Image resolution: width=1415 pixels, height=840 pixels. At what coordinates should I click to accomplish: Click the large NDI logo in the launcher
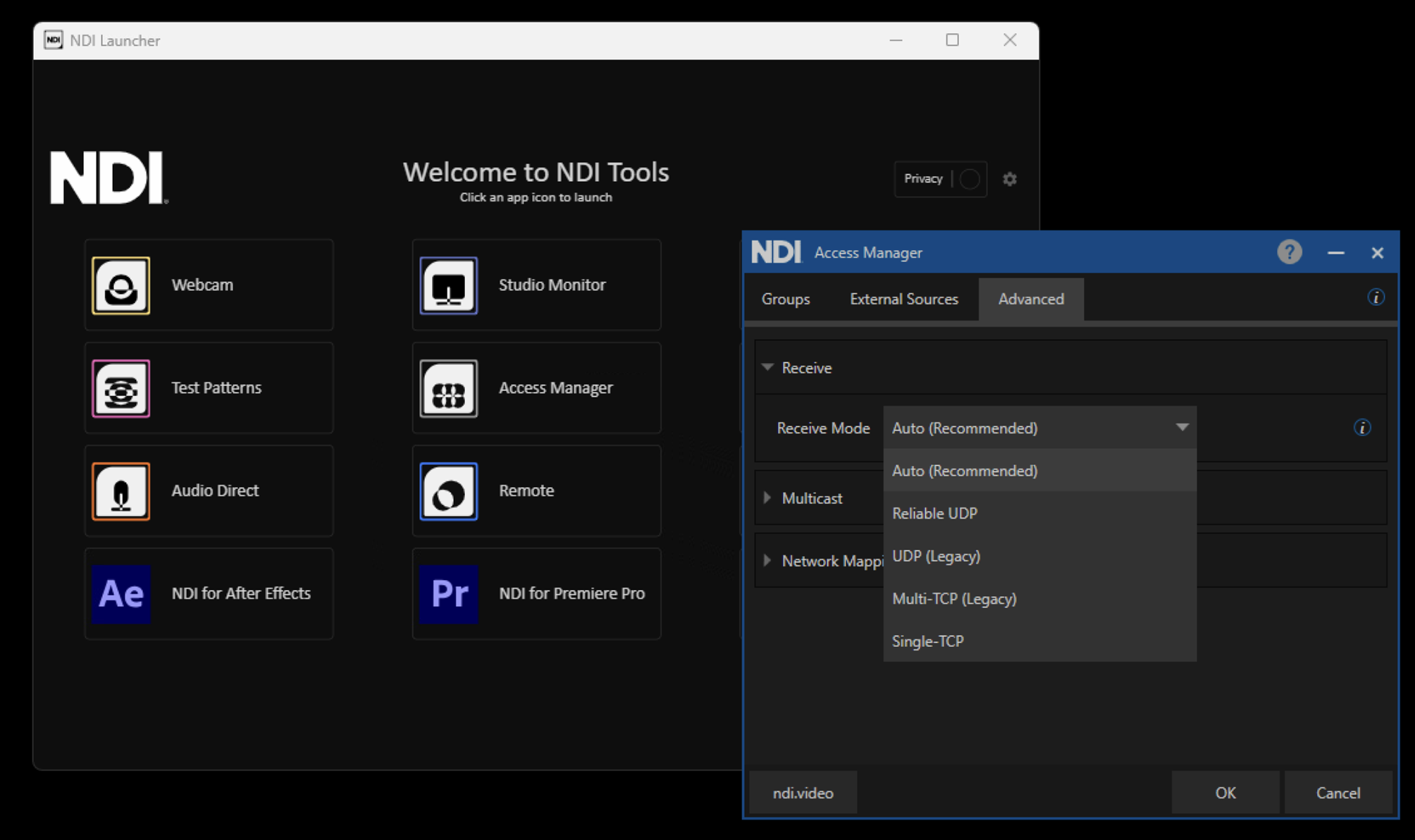pos(109,178)
